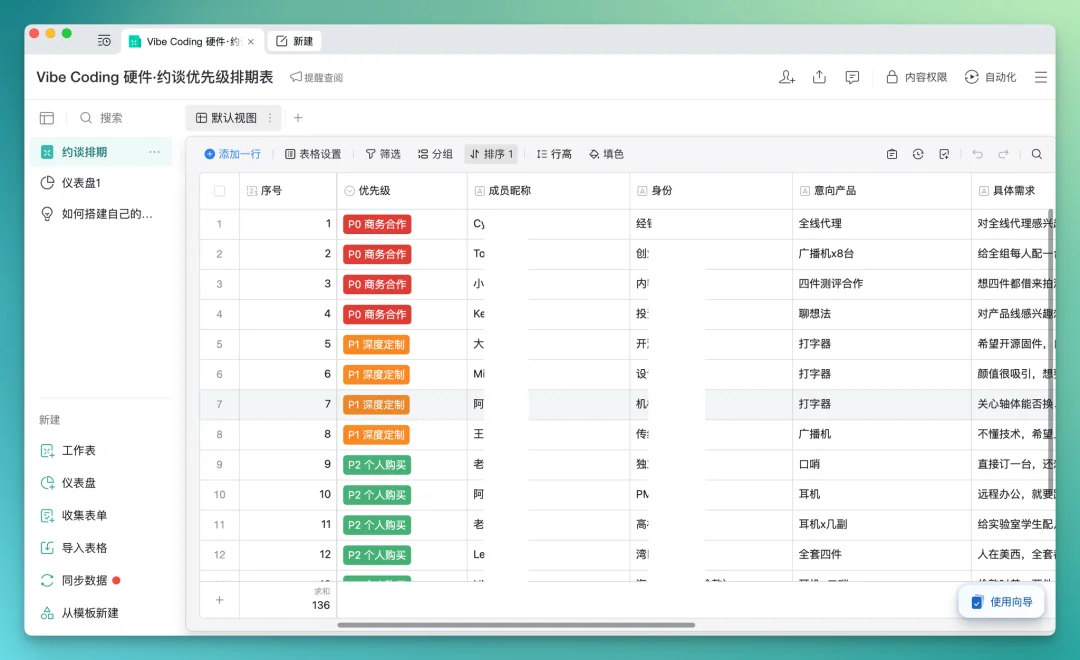Click the clipboard form icon in toolbar

click(x=892, y=154)
